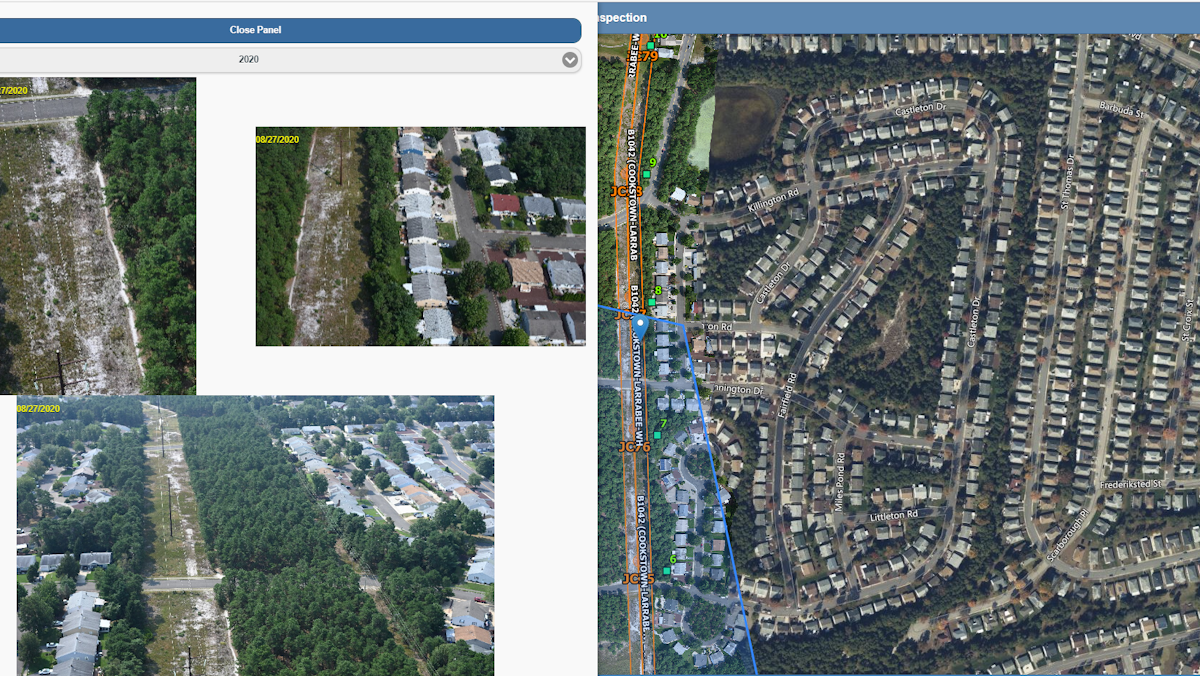Select the JC76 structure label
Viewport: 1200px width, 676px height.
[x=635, y=446]
